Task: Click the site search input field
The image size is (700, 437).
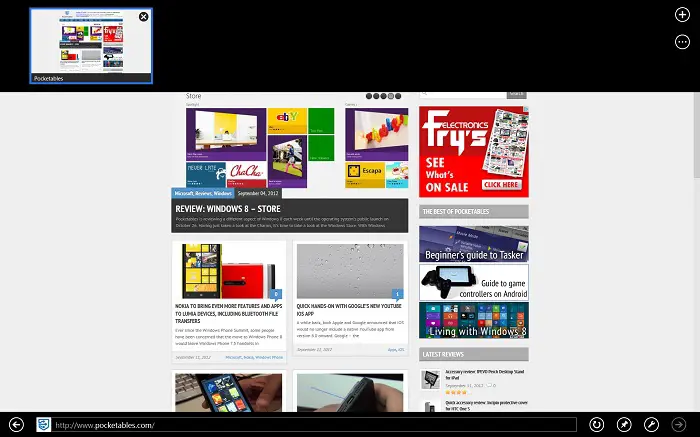Action: pyautogui.click(x=462, y=94)
